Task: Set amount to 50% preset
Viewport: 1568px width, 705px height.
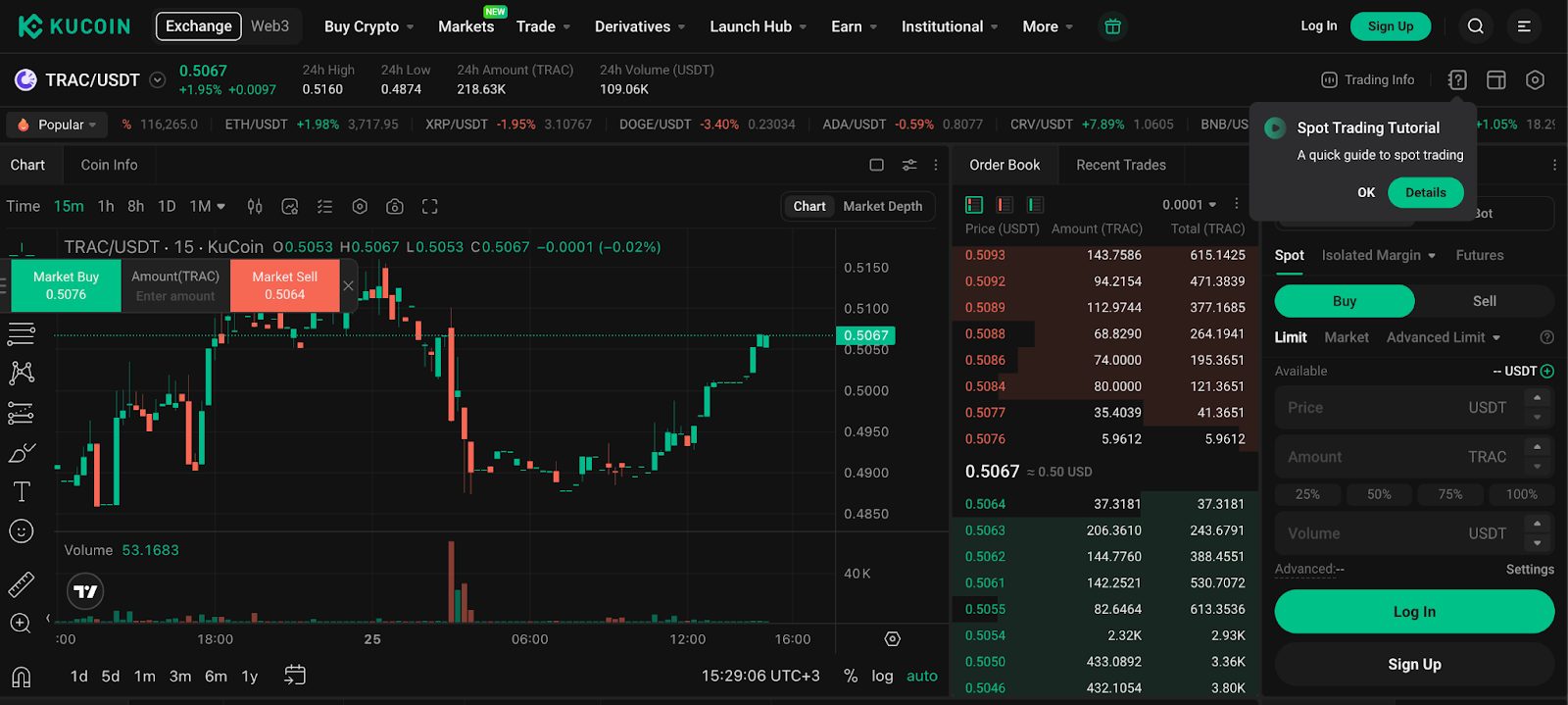Action: pyautogui.click(x=1379, y=494)
